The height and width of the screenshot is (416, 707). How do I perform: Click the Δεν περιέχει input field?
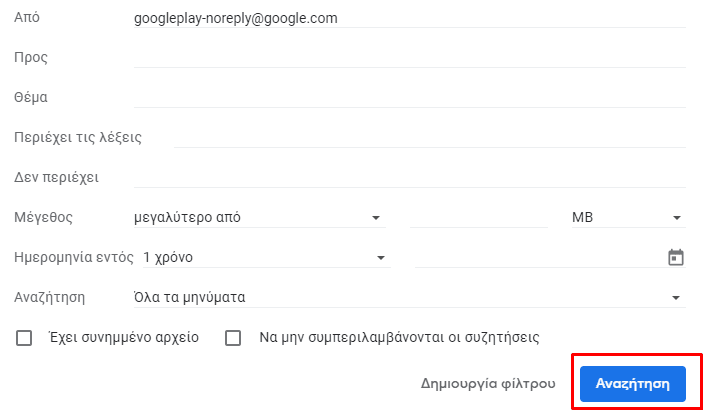pyautogui.click(x=409, y=178)
